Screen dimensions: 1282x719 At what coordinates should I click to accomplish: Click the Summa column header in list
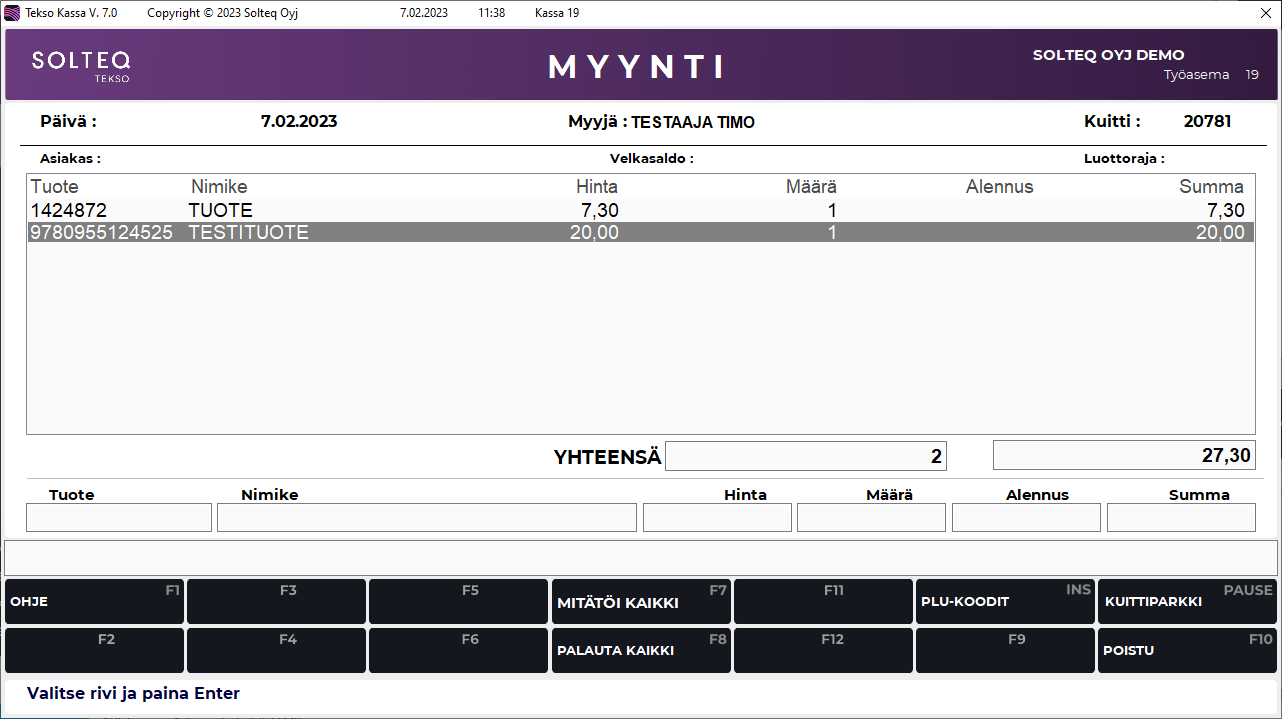coord(1211,187)
